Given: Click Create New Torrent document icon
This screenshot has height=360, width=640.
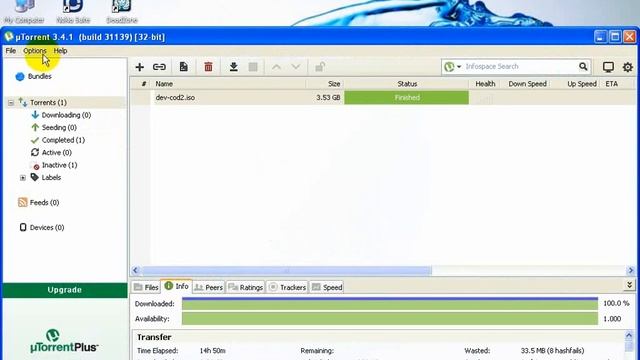Looking at the screenshot, I should point(184,67).
